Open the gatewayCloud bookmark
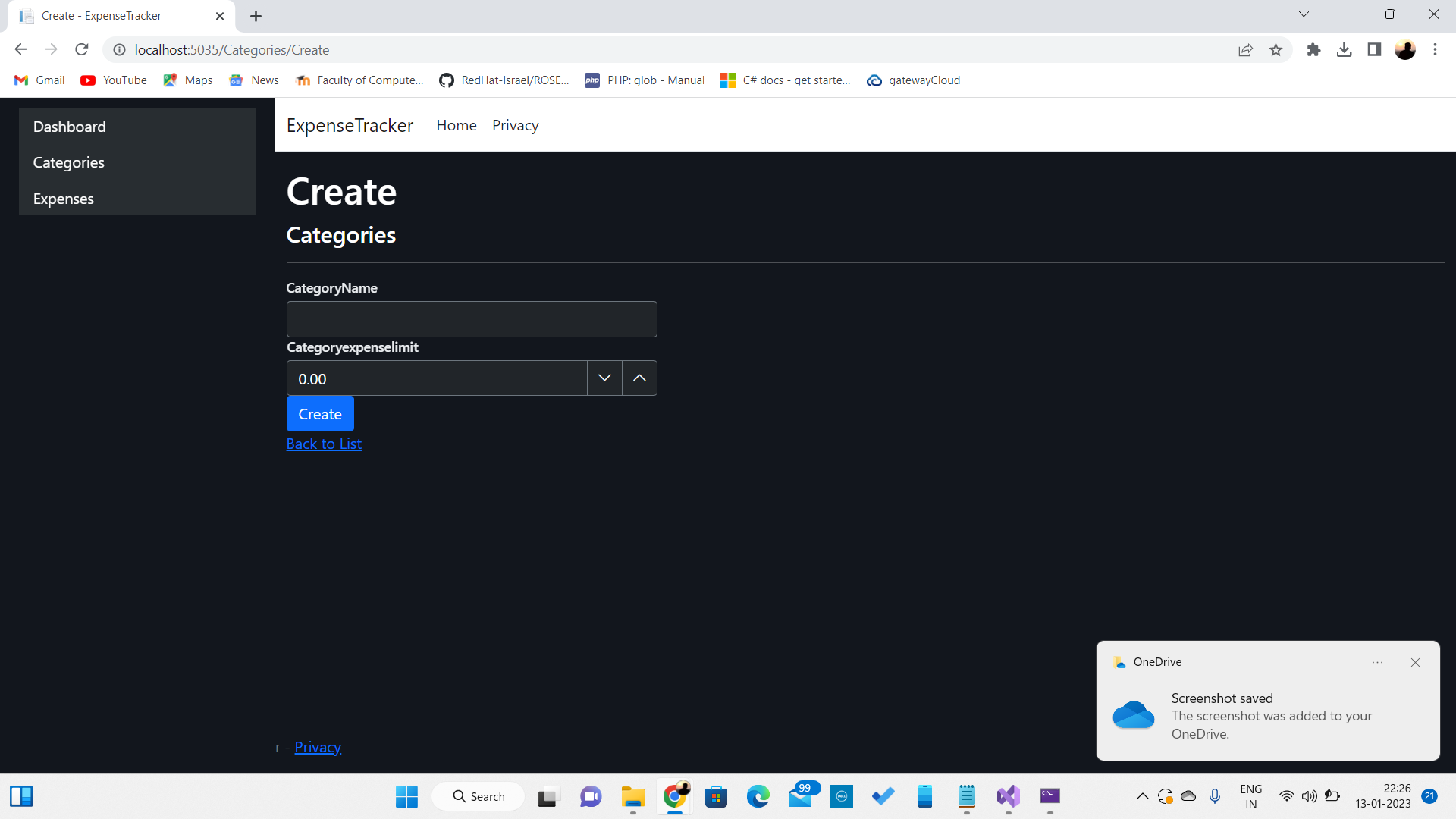The image size is (1456, 819). [x=913, y=80]
